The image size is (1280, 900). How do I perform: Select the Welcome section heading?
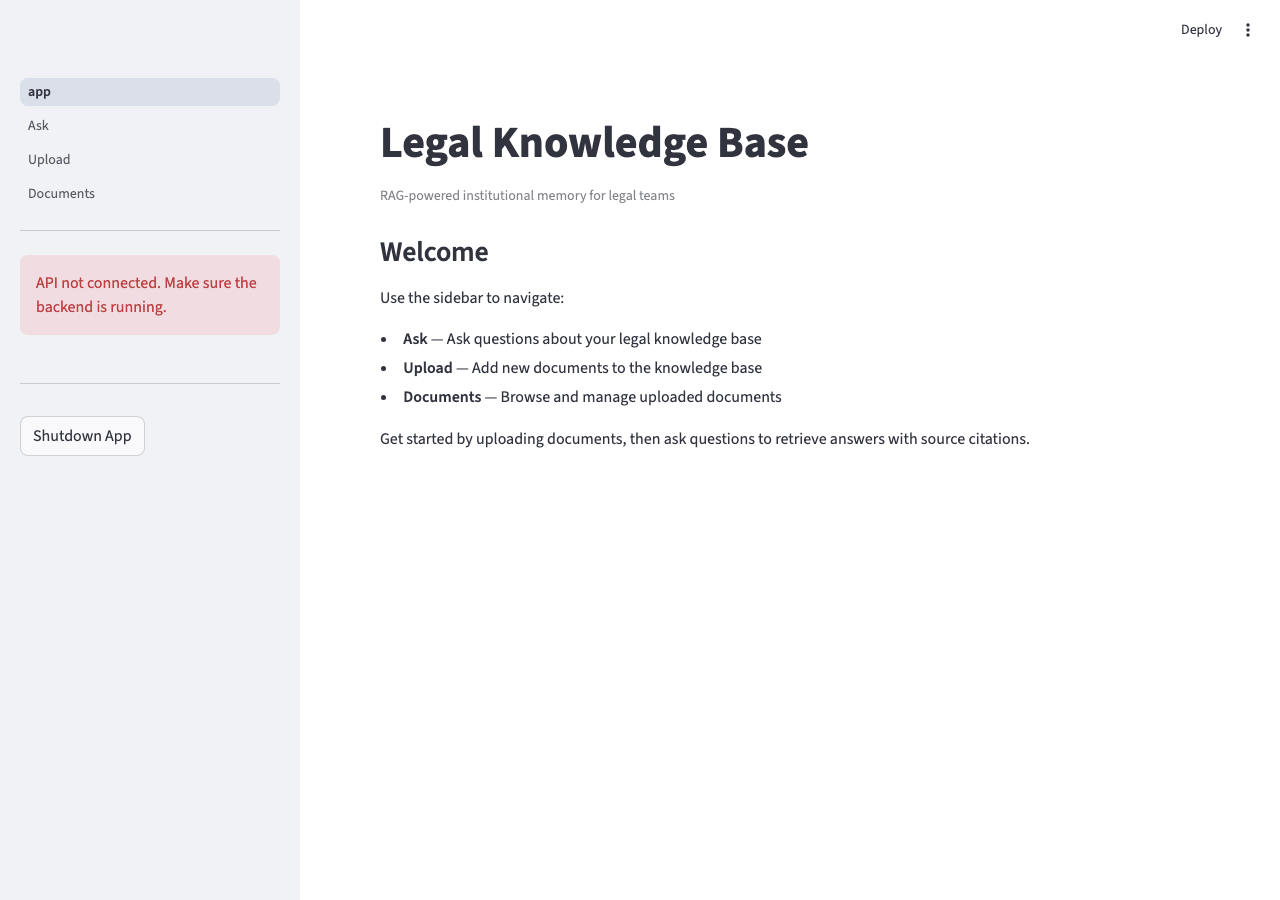[x=434, y=252]
